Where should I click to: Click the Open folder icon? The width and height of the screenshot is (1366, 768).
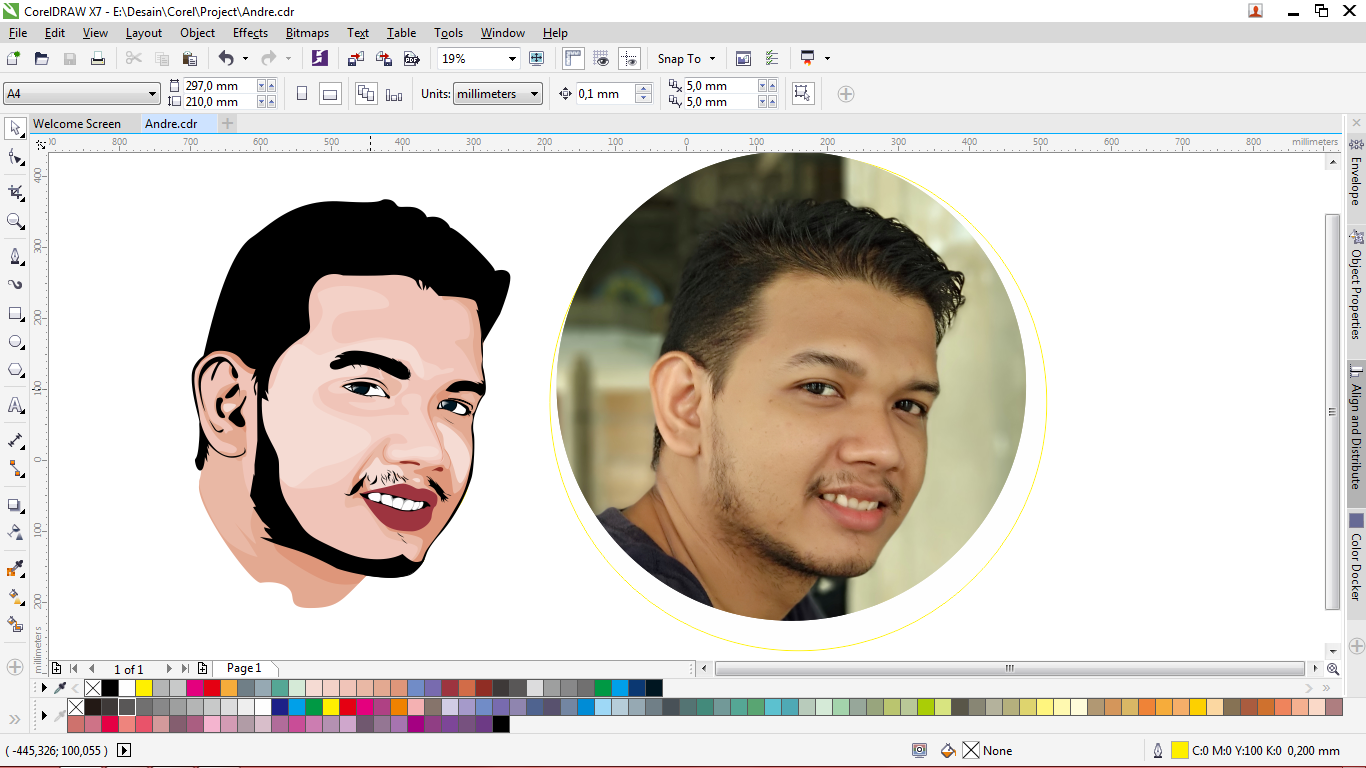[x=42, y=59]
